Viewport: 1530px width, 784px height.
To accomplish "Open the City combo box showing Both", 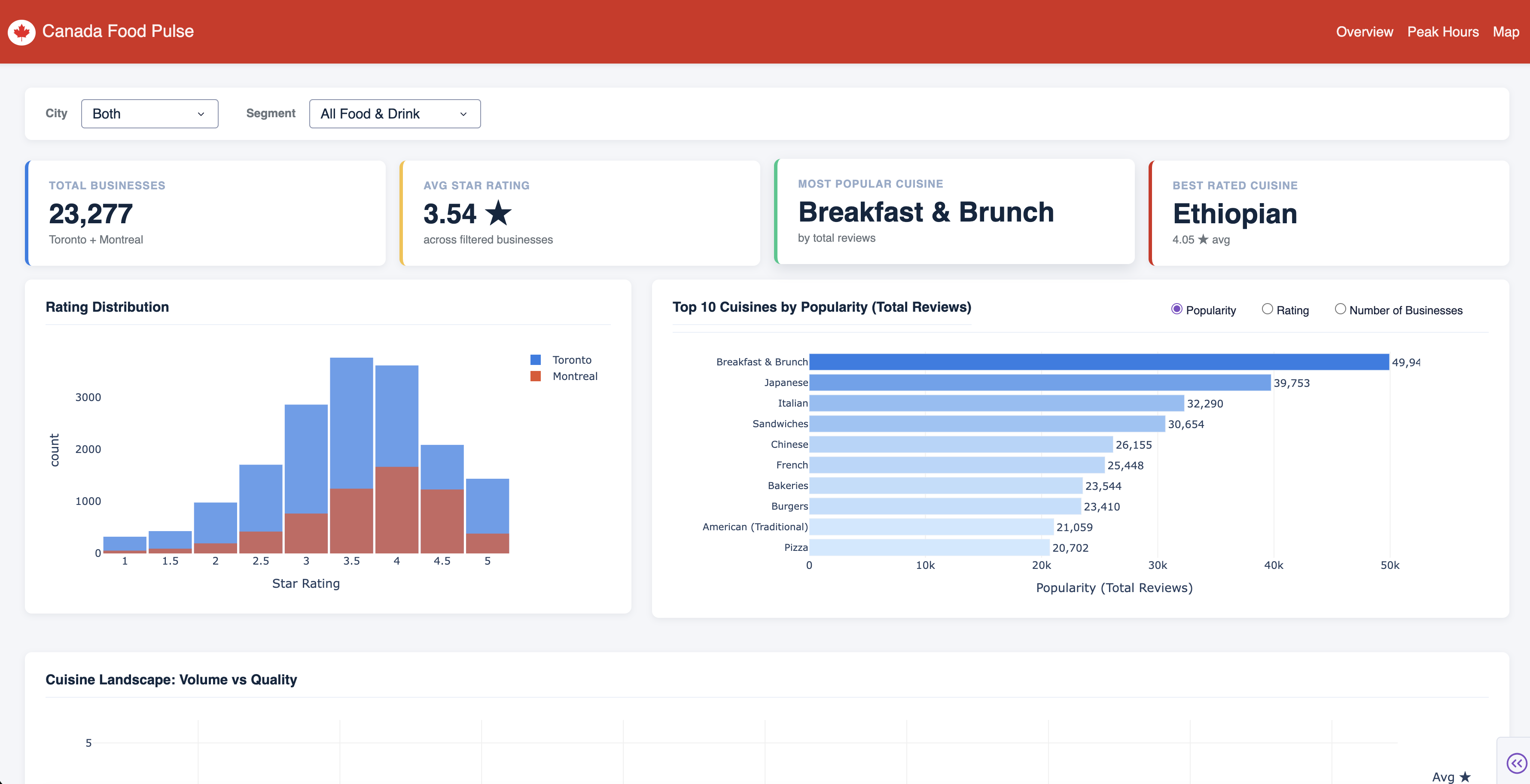I will (149, 114).
